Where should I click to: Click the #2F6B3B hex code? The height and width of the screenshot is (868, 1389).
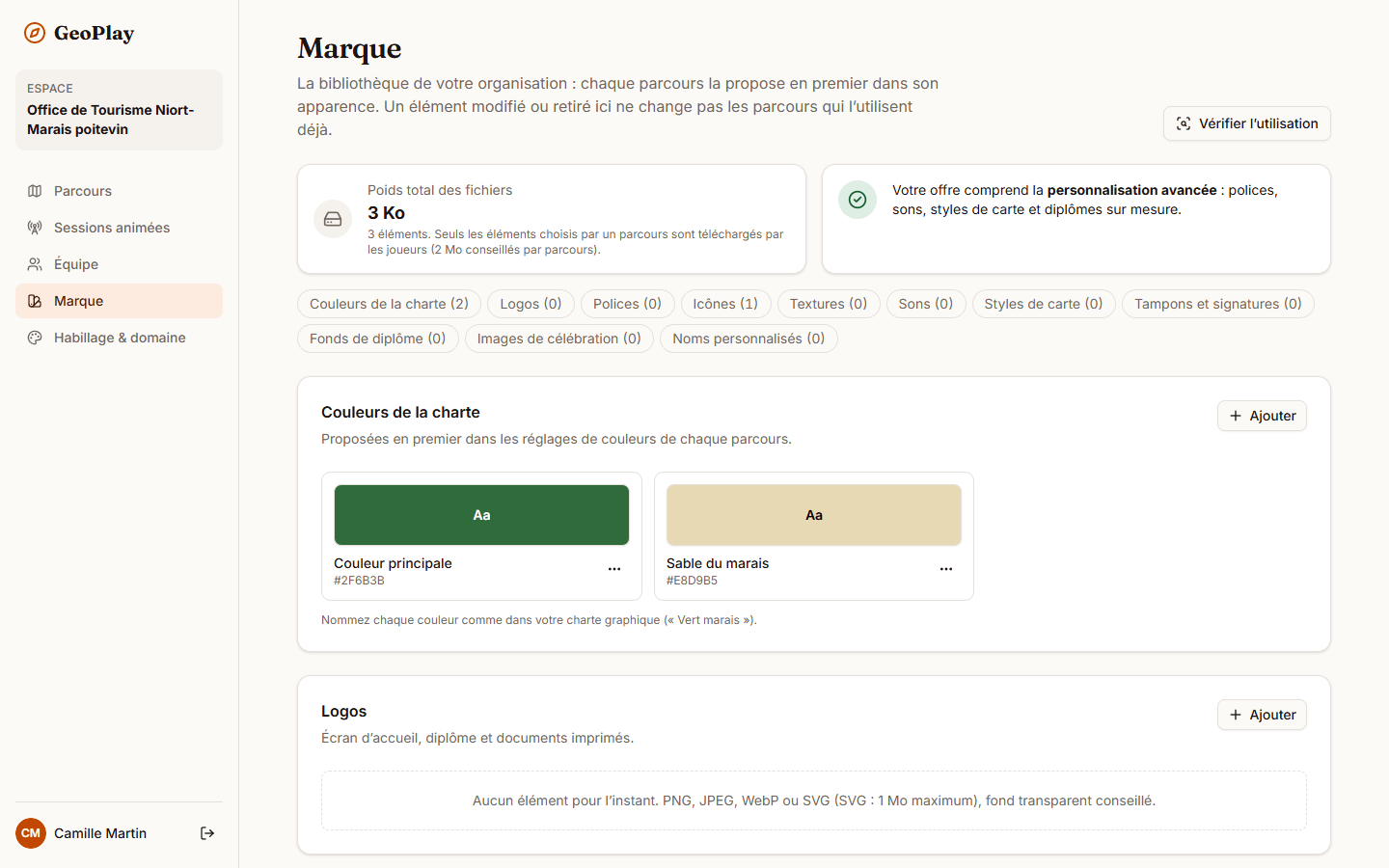click(x=359, y=581)
